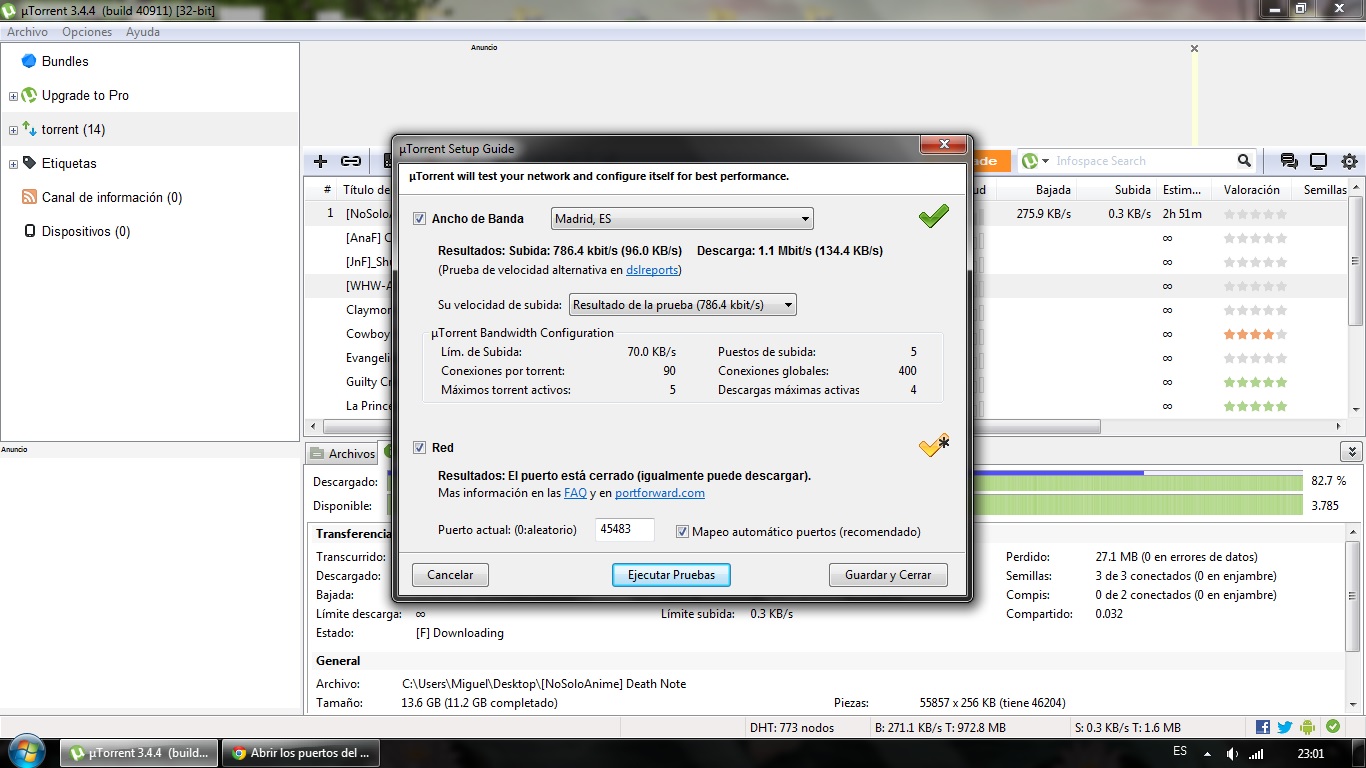
Task: Open the dslreports link
Action: pos(653,270)
